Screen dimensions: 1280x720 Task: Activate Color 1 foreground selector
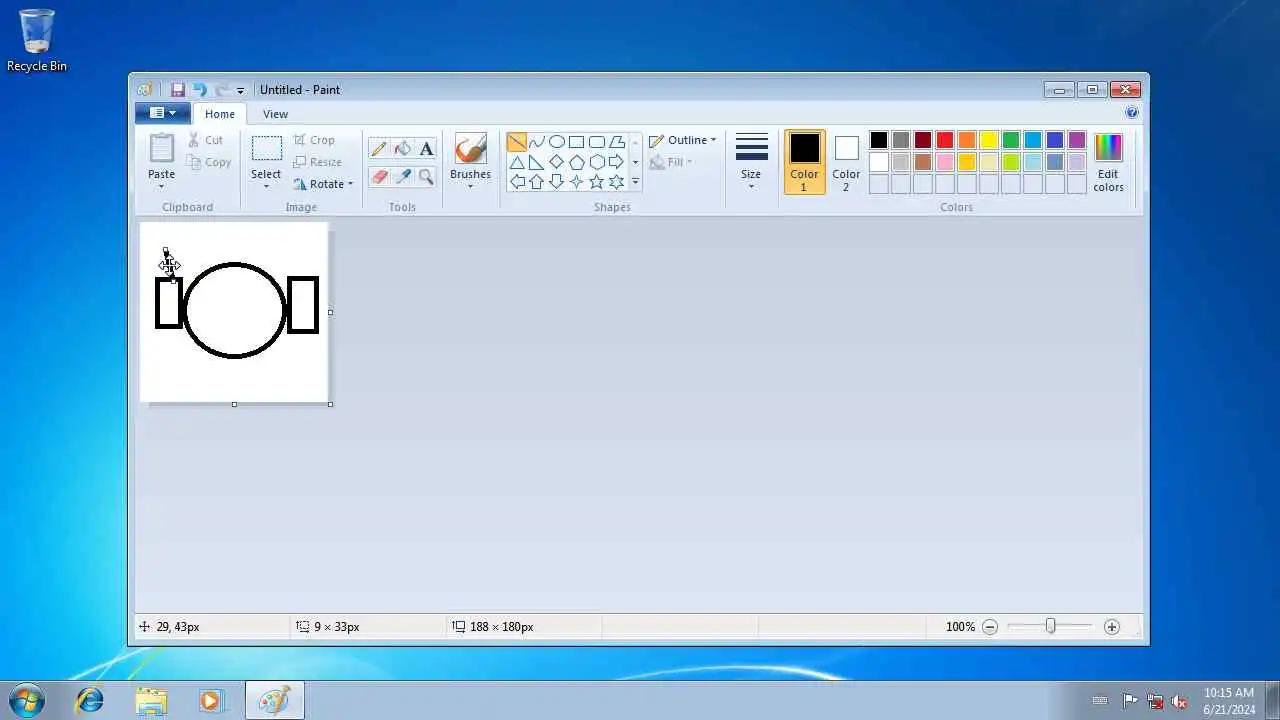[x=805, y=161]
